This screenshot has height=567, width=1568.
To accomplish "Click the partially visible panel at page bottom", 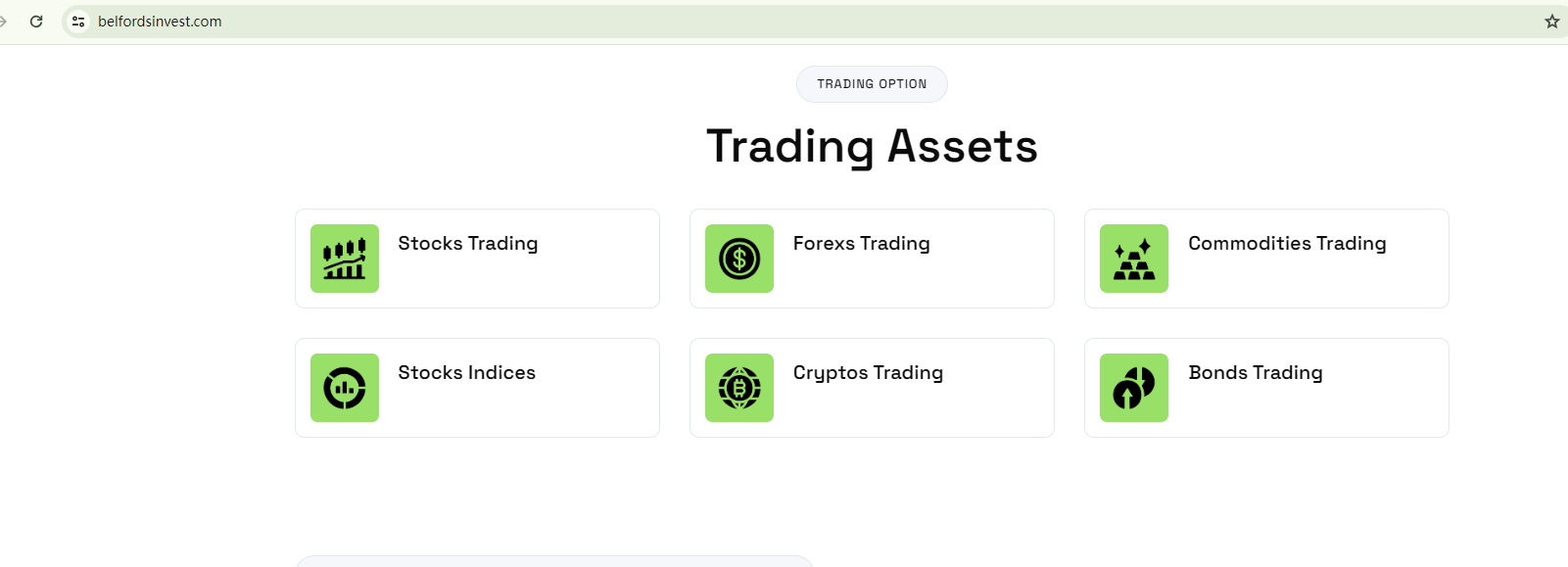I will (x=554, y=561).
